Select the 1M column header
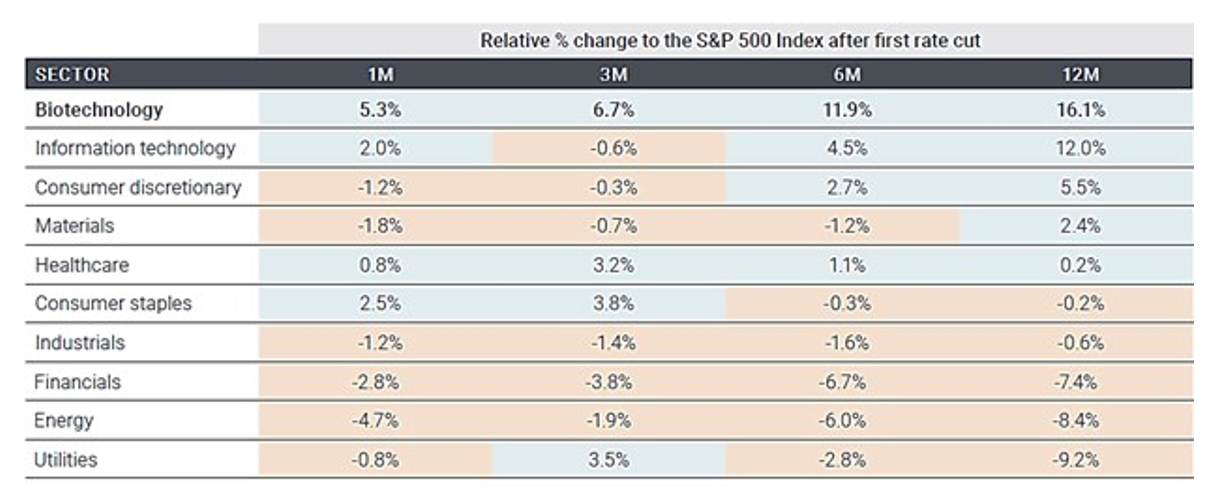1223x501 pixels. (380, 75)
